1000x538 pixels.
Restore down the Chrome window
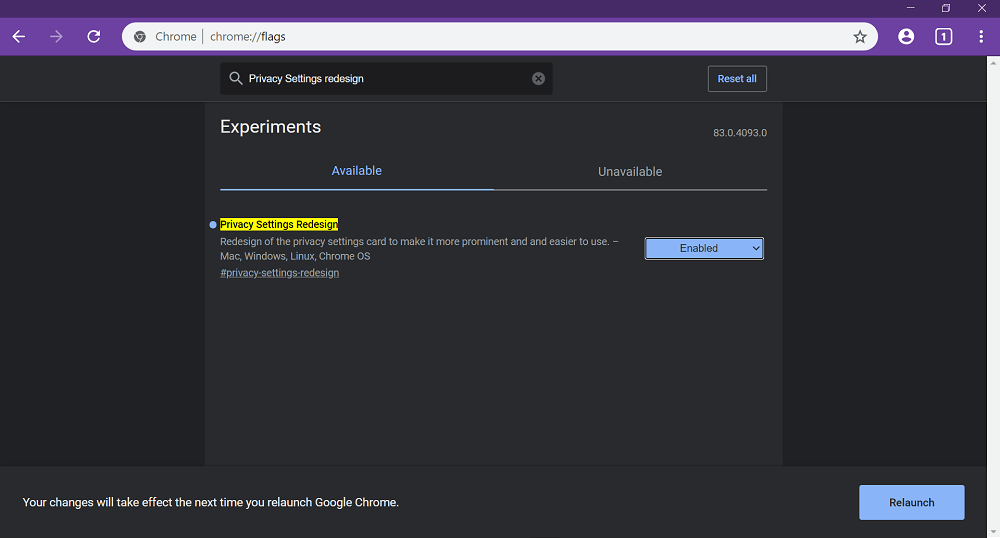pyautogui.click(x=946, y=8)
